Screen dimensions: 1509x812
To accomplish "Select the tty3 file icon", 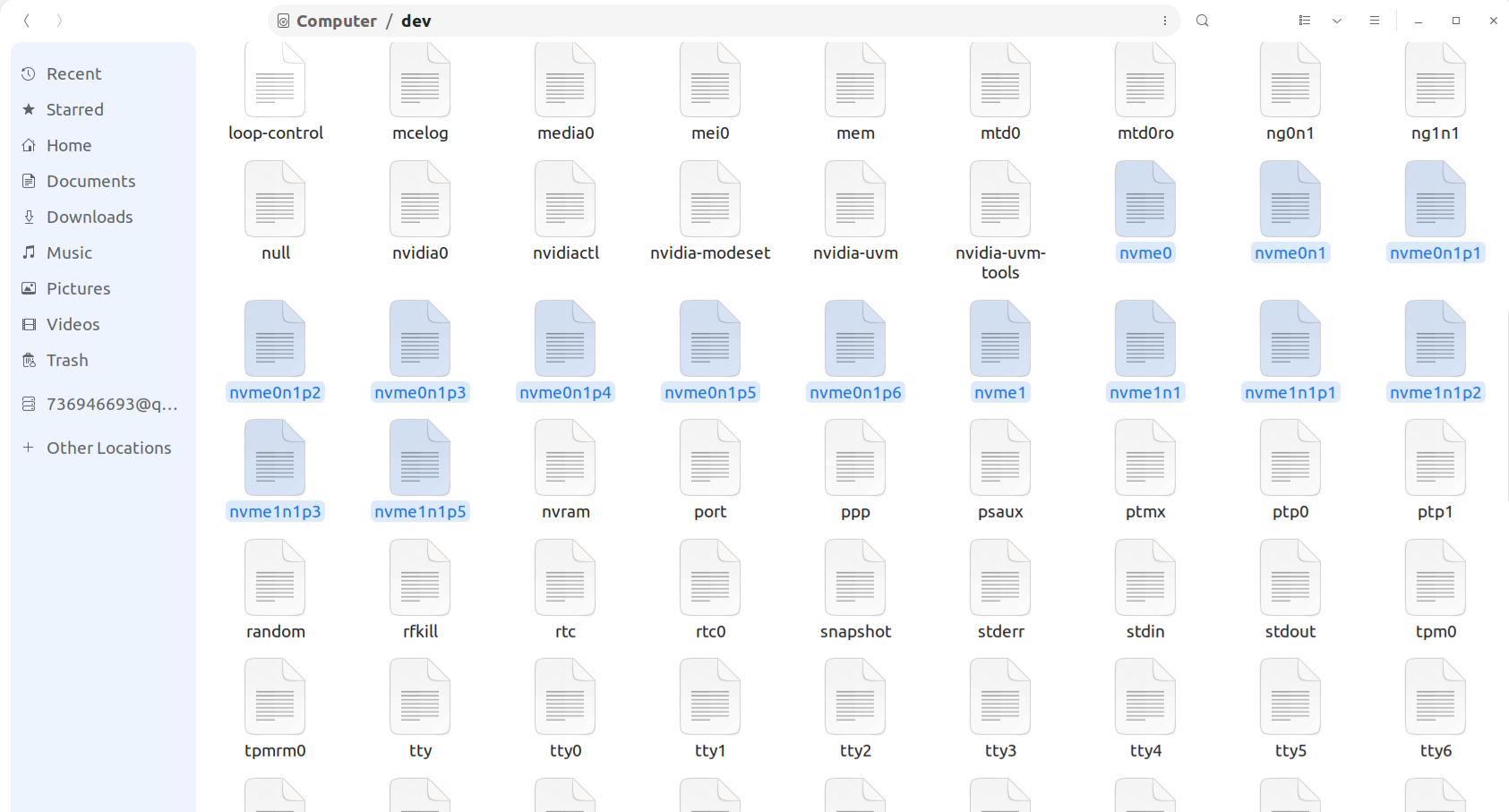I will coord(1000,697).
